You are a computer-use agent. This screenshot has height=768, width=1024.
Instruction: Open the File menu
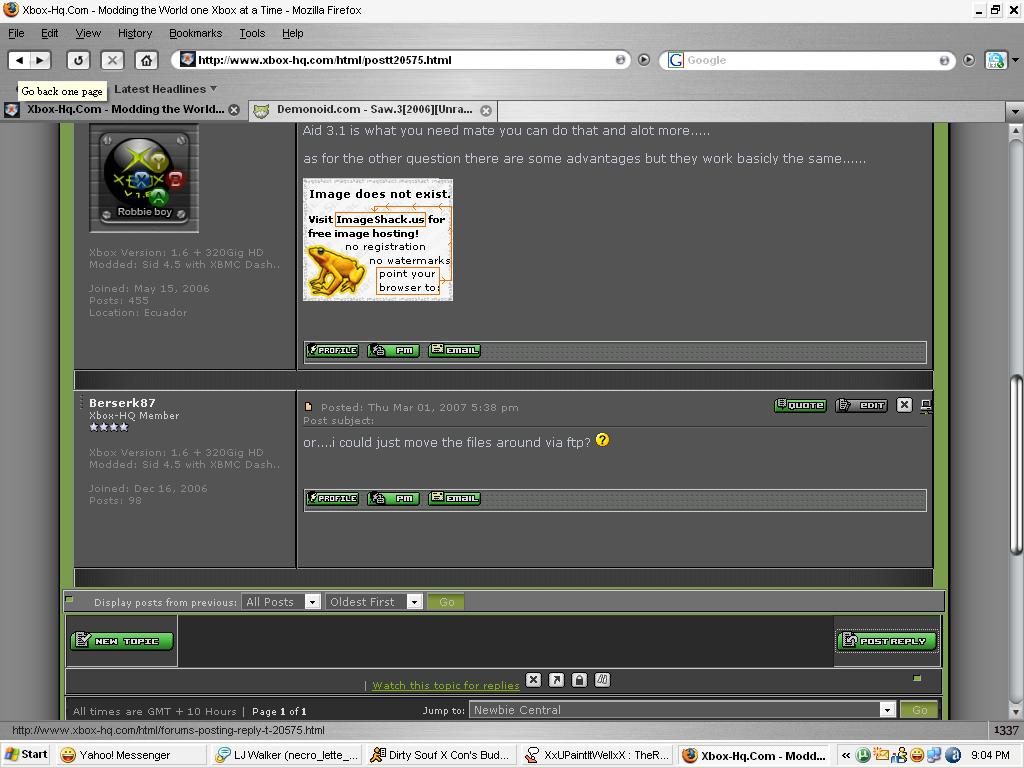[x=16, y=33]
